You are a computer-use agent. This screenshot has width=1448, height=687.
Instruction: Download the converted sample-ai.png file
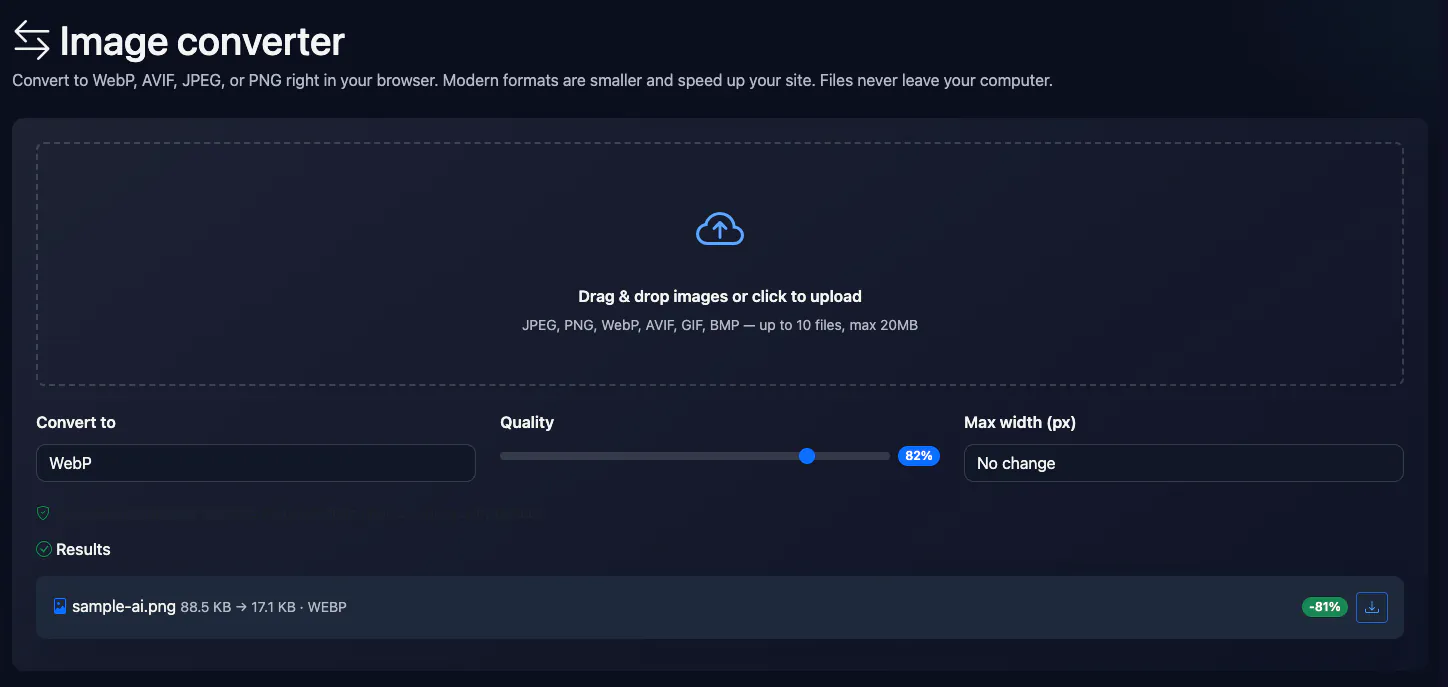[1372, 607]
